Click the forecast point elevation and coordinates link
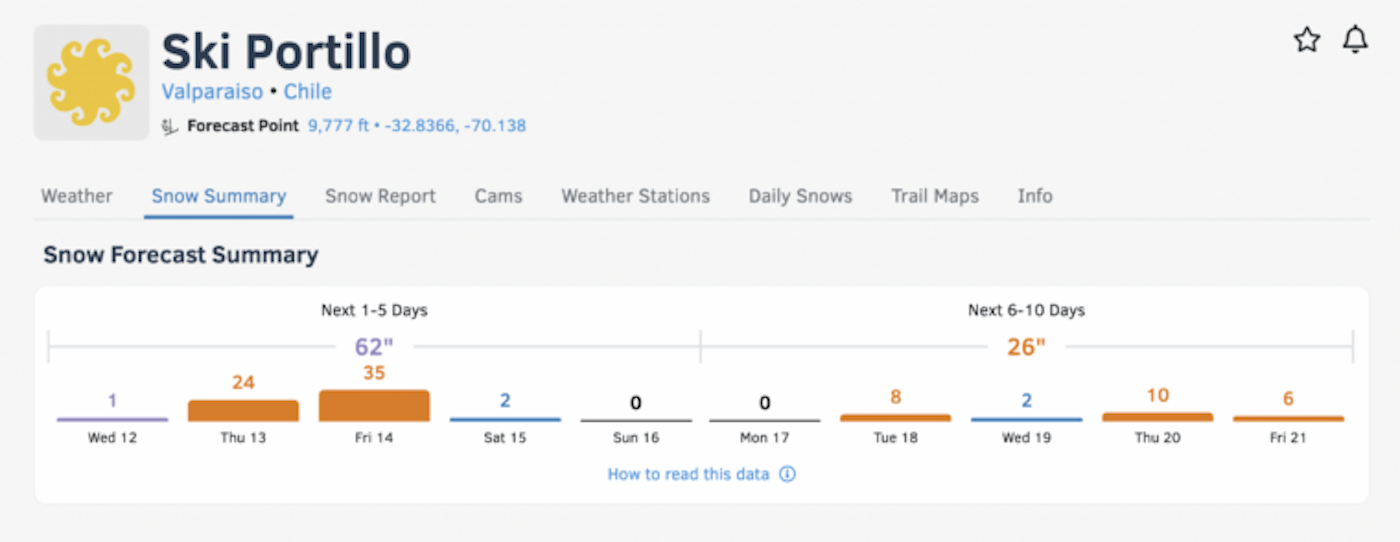 click(417, 126)
